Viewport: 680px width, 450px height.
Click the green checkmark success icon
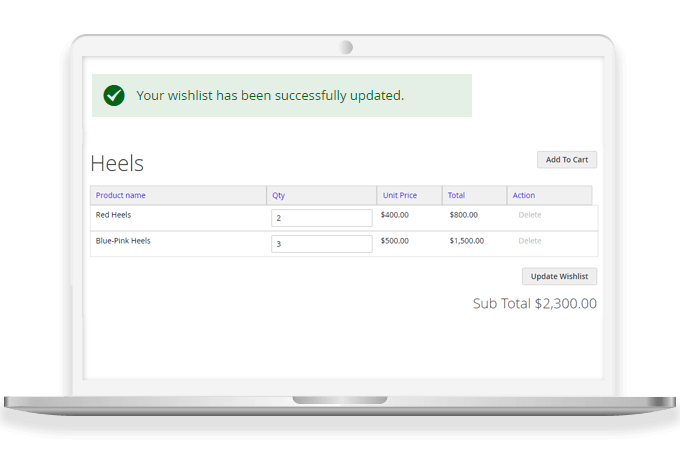click(x=114, y=96)
